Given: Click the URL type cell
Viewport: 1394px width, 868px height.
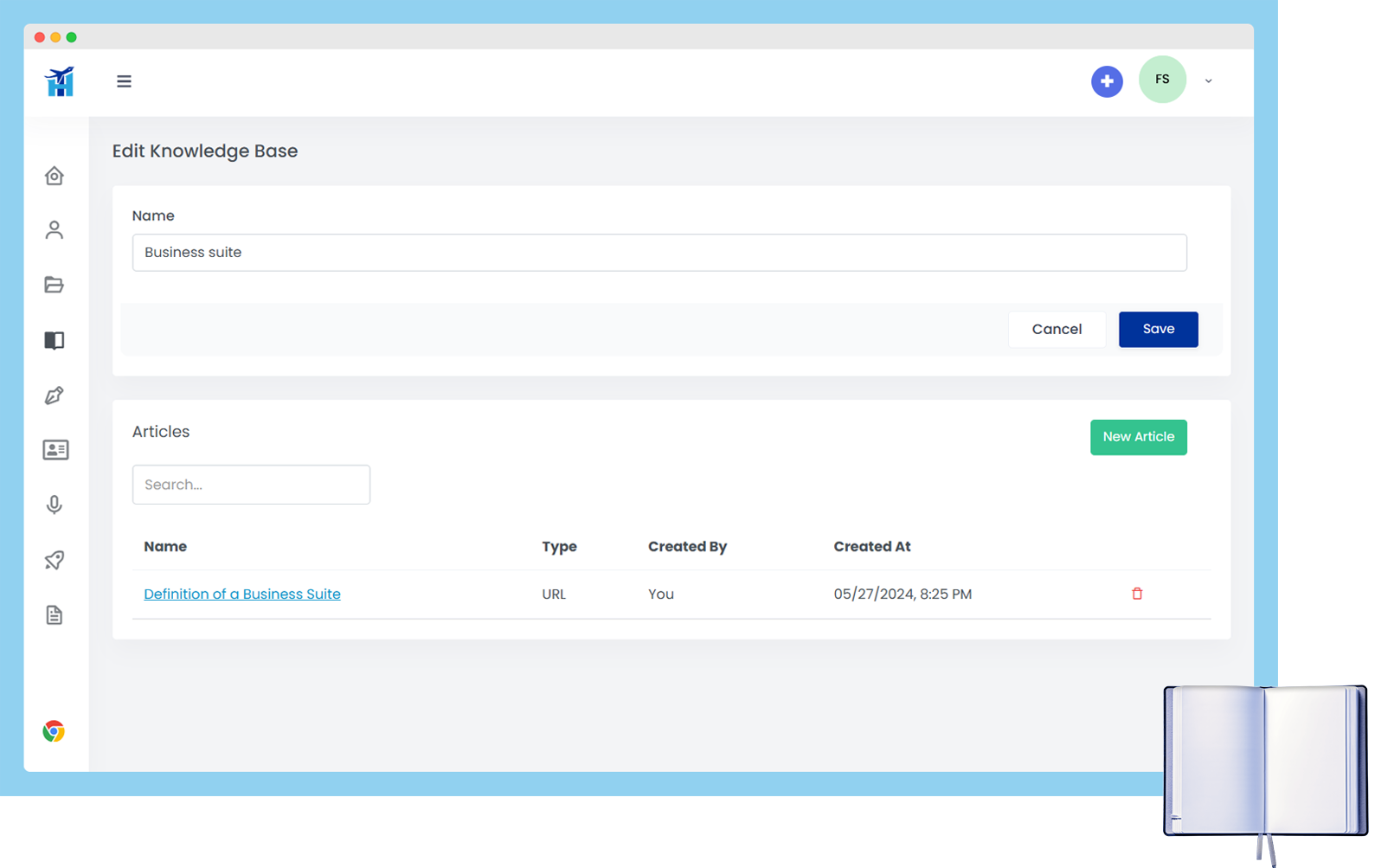Looking at the screenshot, I should tap(554, 595).
